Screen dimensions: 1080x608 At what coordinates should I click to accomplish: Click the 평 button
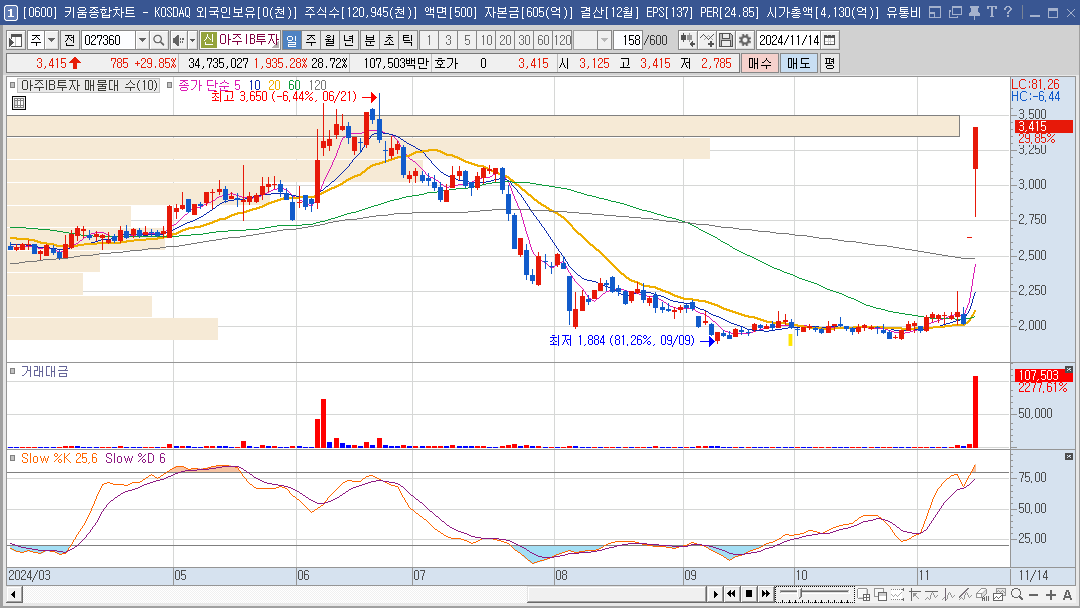coord(829,63)
